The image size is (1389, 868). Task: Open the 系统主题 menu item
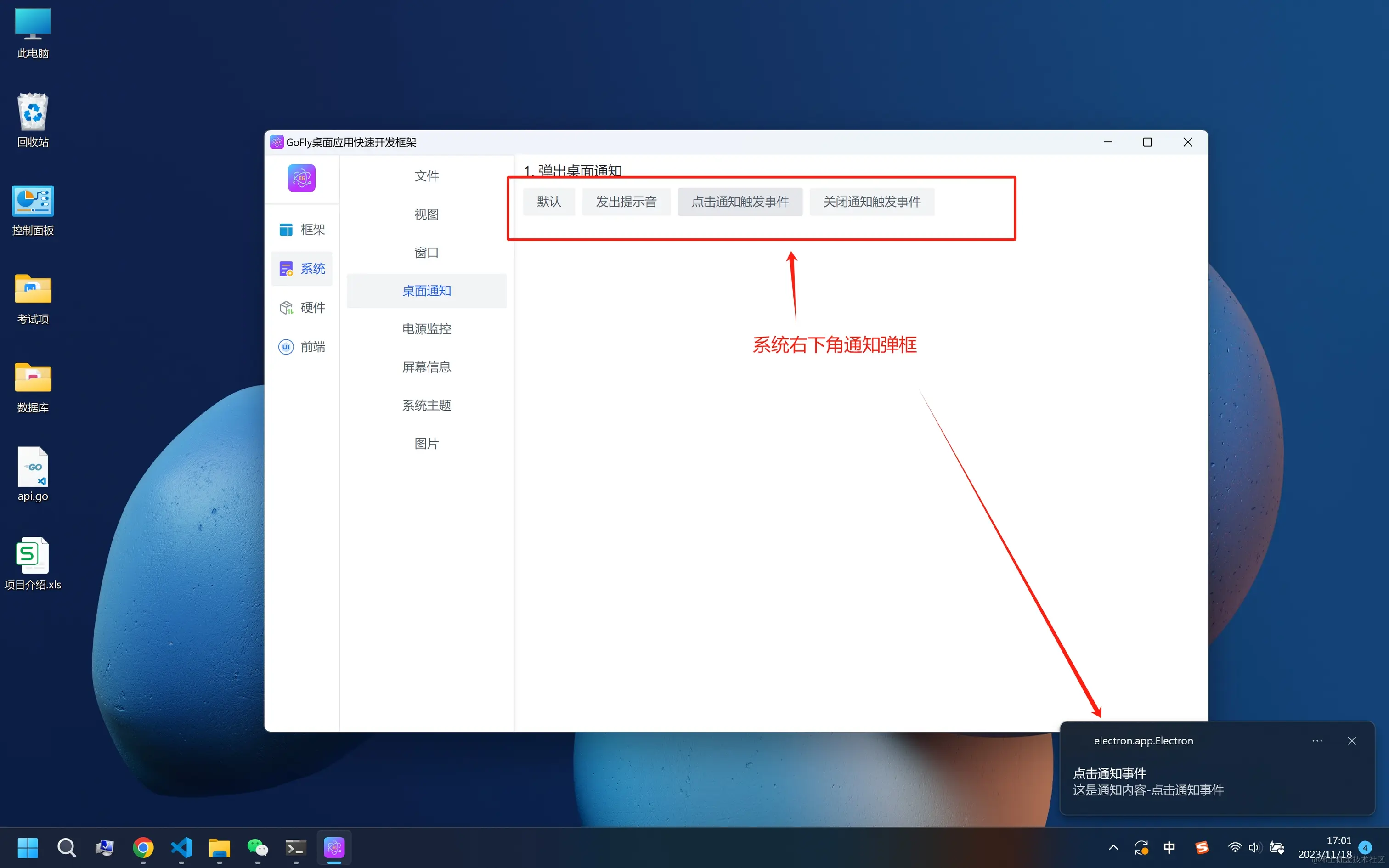coord(426,405)
